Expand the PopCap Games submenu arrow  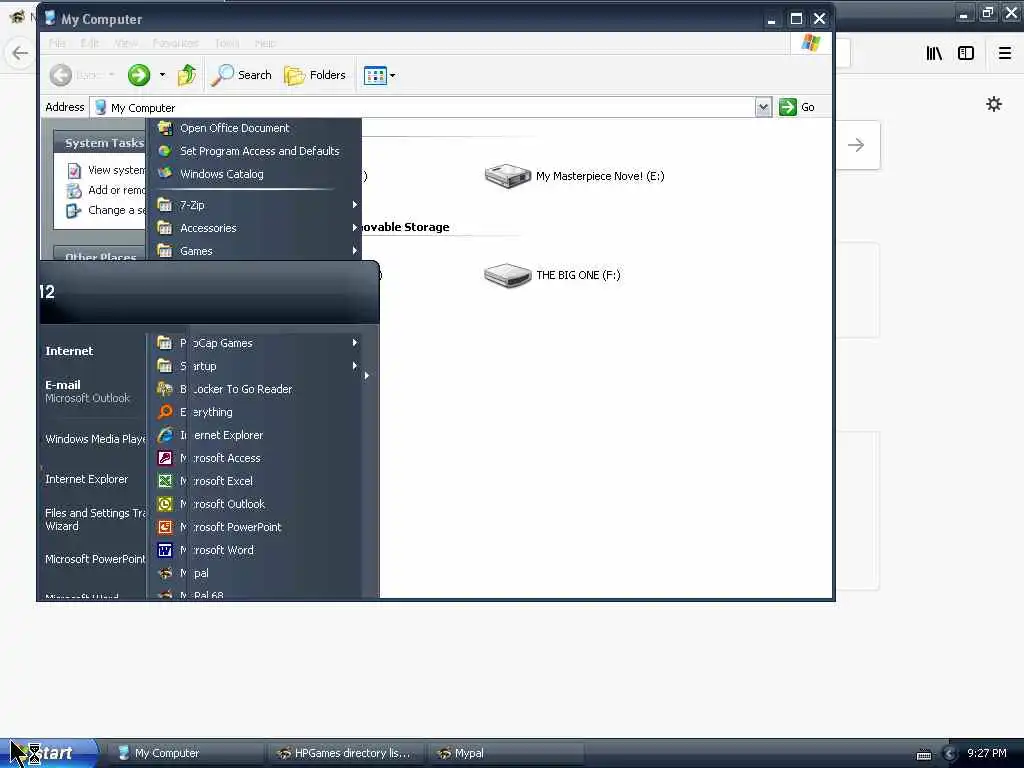tap(355, 343)
